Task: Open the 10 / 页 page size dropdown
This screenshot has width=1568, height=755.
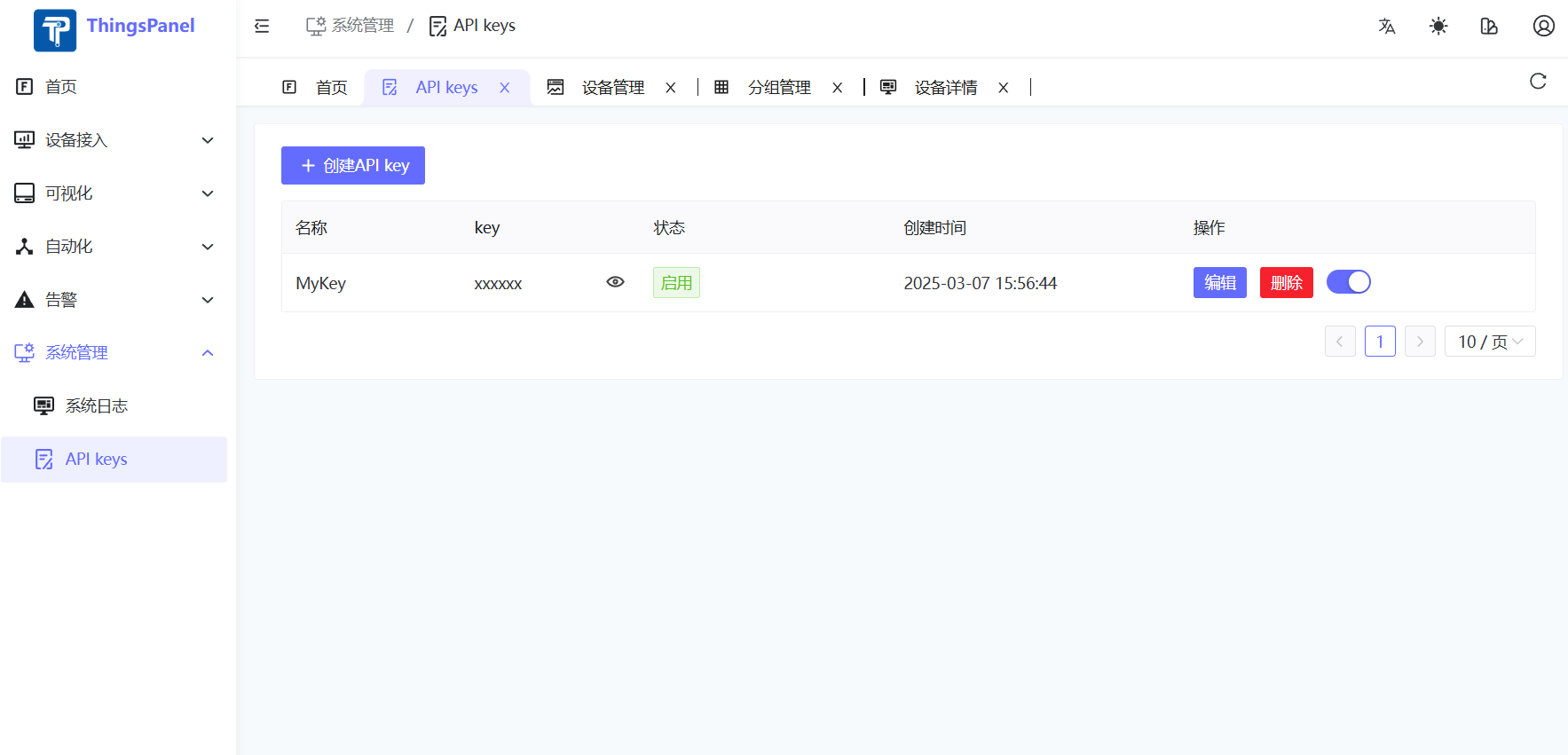Action: [1489, 342]
